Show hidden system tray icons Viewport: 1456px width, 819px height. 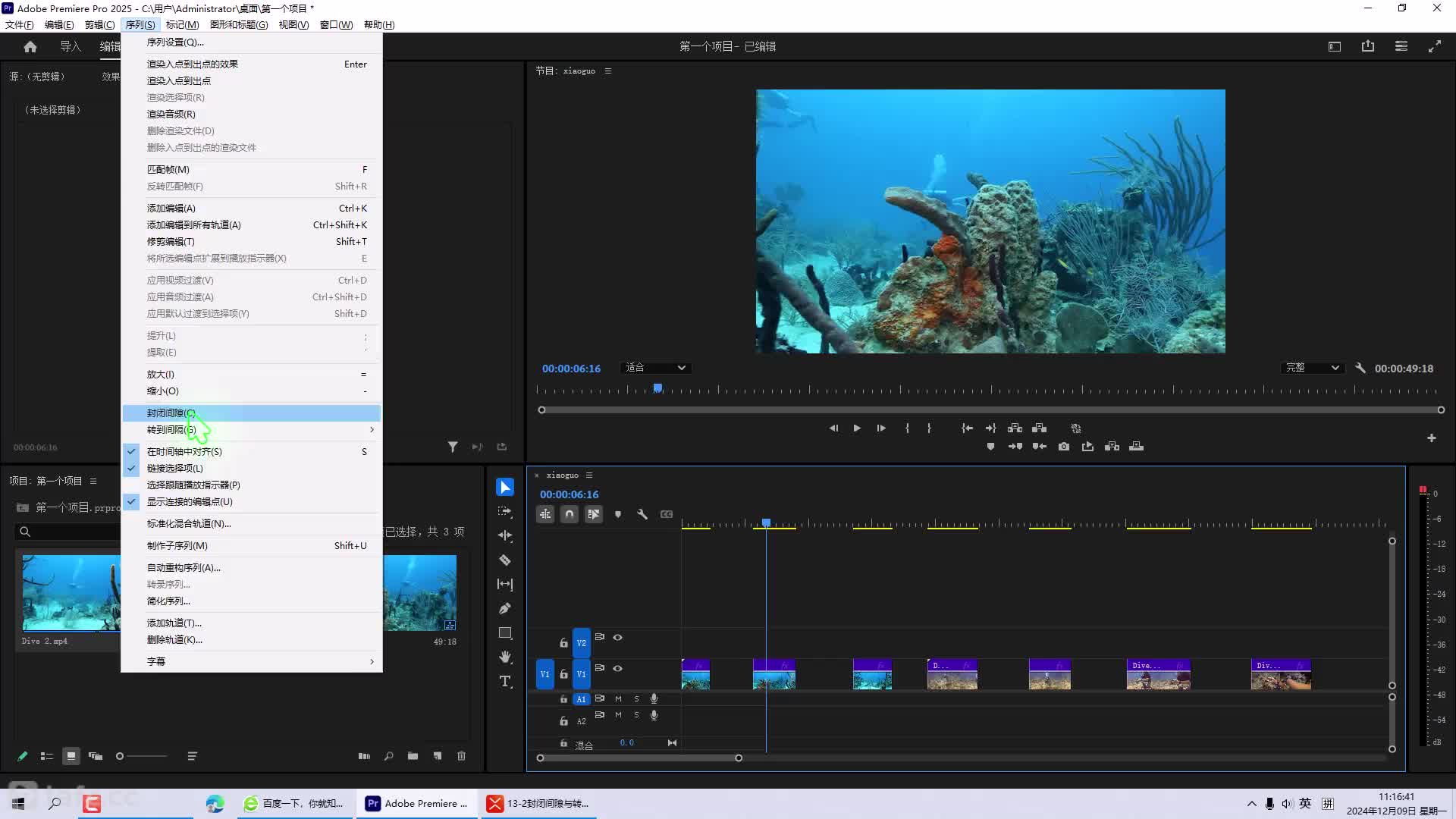1251,804
